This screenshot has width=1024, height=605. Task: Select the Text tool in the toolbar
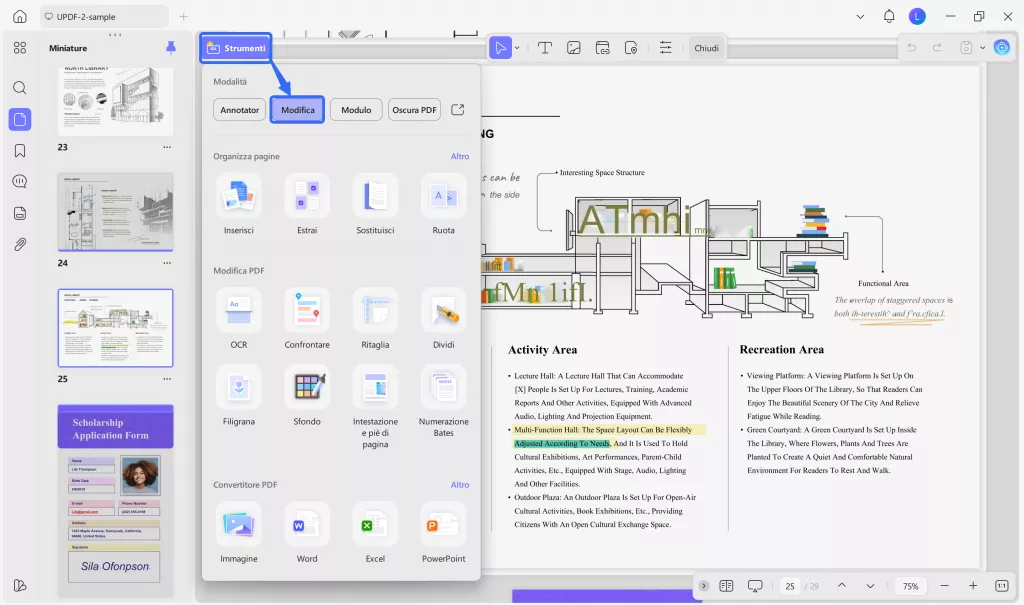click(545, 47)
